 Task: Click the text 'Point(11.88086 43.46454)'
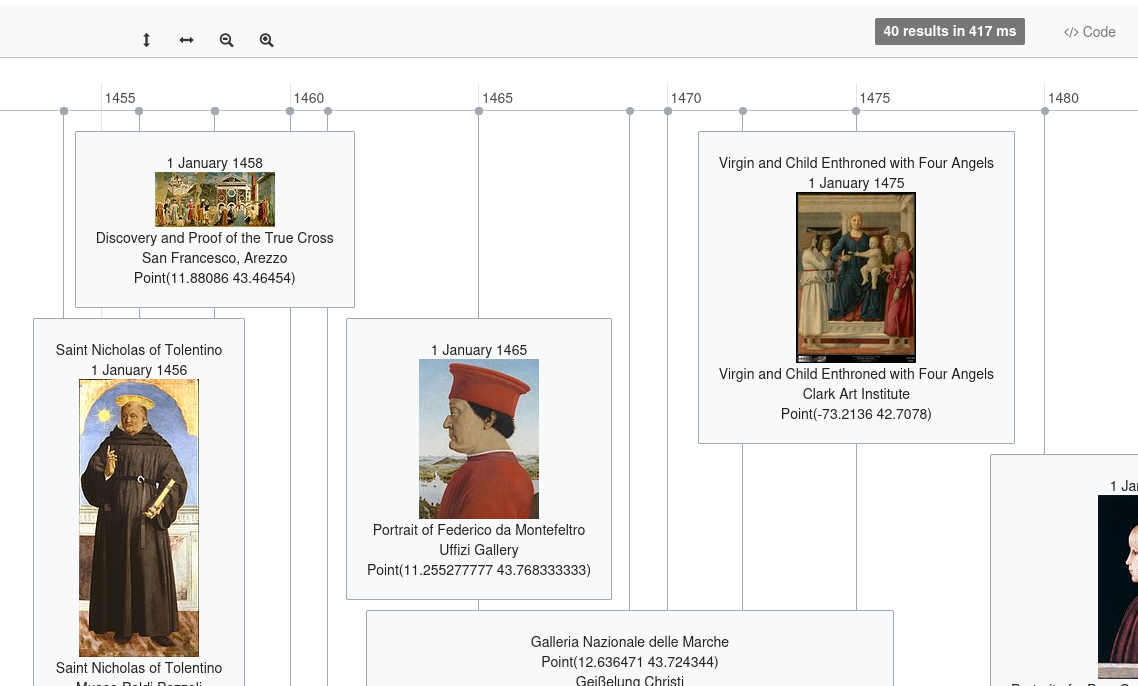[215, 278]
